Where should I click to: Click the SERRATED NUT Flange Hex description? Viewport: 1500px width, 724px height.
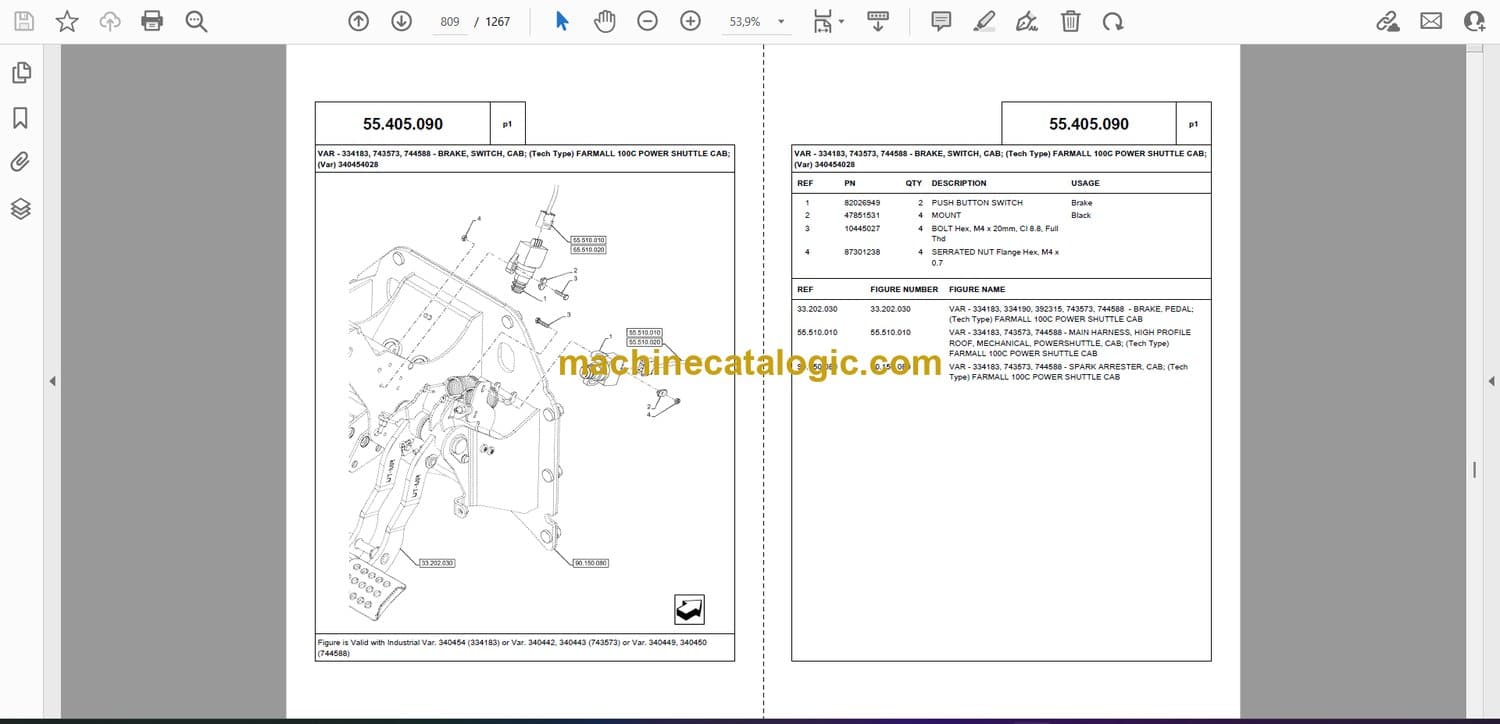995,257
